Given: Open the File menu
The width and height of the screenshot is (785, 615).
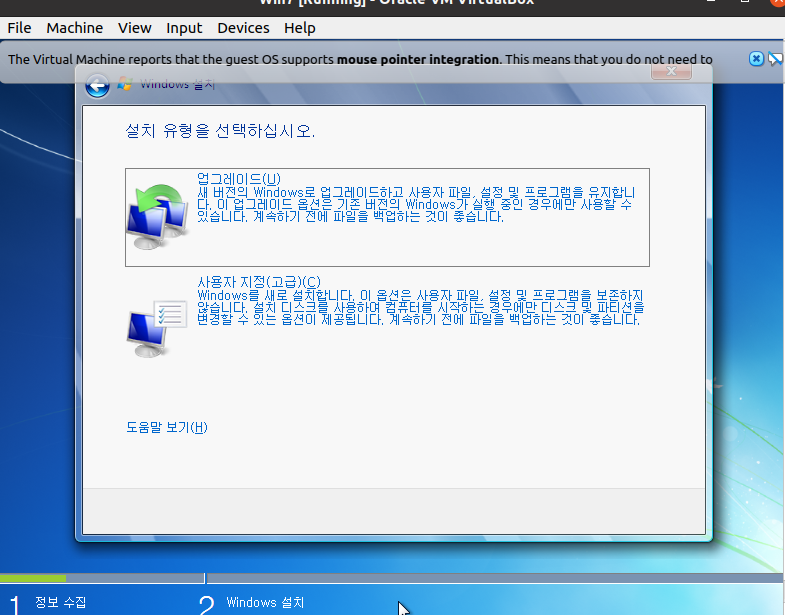Looking at the screenshot, I should point(19,28).
